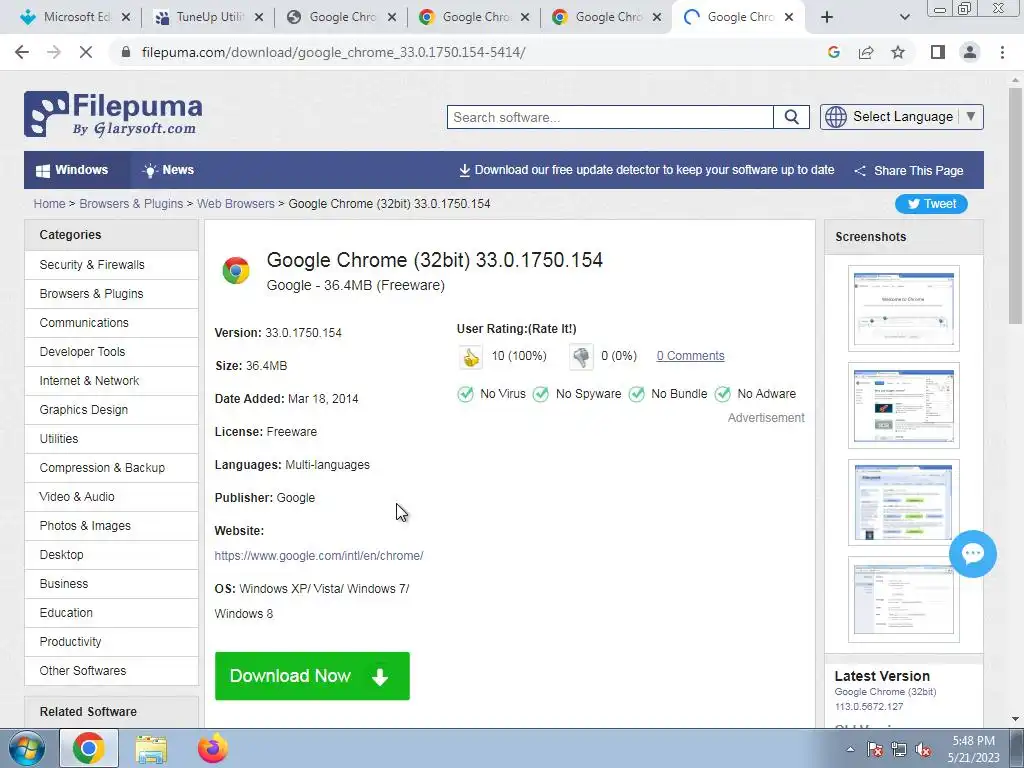Image resolution: width=1024 pixels, height=768 pixels.
Task: Click the Google icon in address bar
Action: click(x=833, y=52)
